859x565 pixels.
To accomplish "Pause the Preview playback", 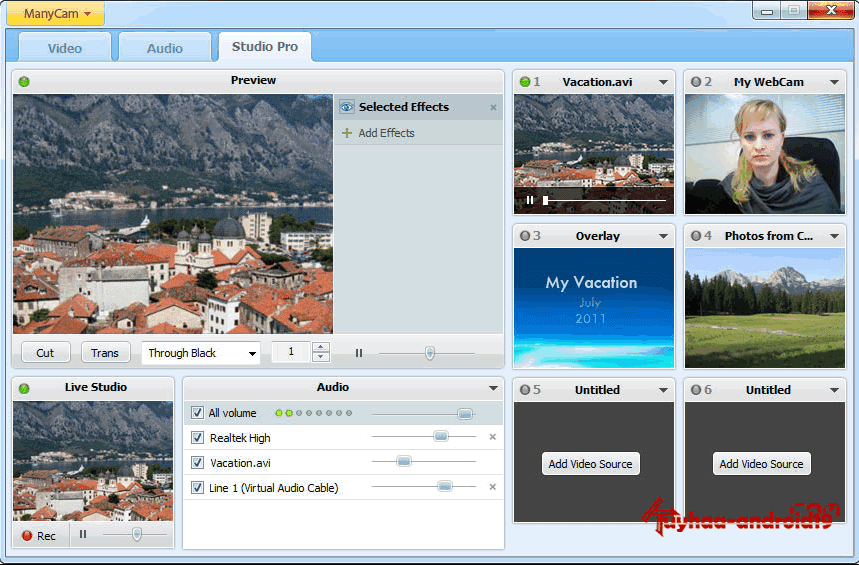I will 359,353.
